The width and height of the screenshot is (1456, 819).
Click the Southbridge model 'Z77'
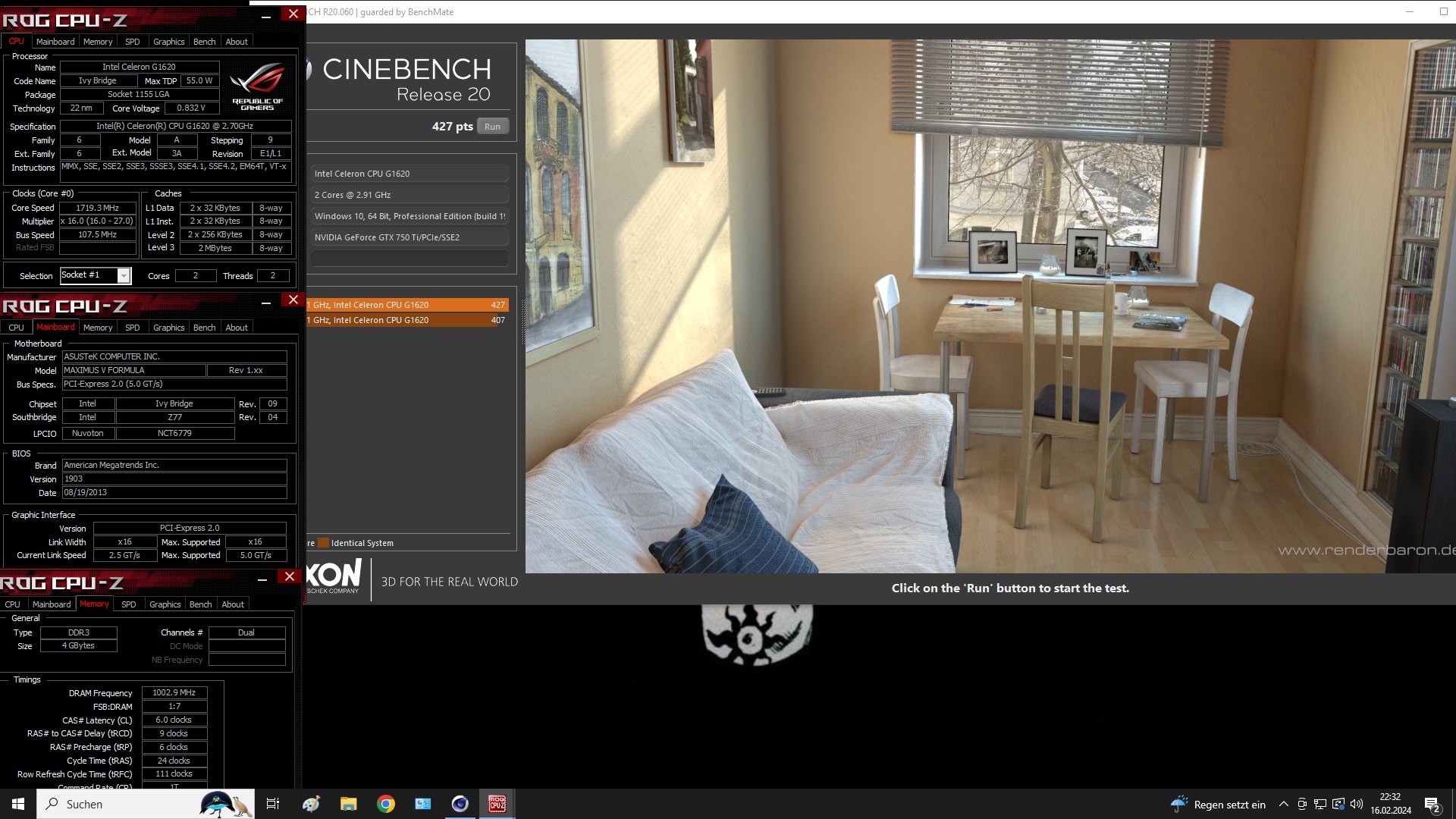click(x=175, y=417)
